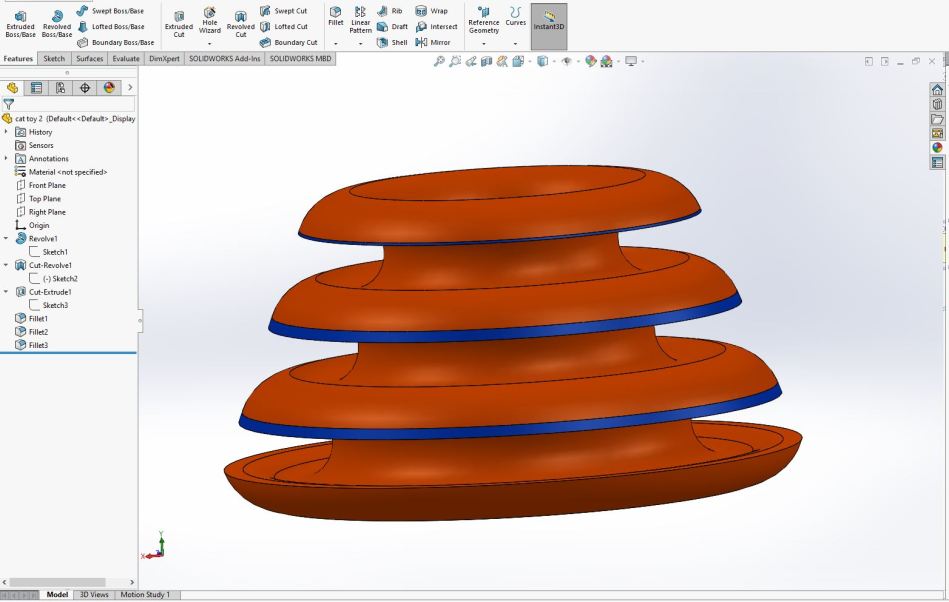949x602 pixels.
Task: Switch to the Sketch tab
Action: (x=54, y=59)
